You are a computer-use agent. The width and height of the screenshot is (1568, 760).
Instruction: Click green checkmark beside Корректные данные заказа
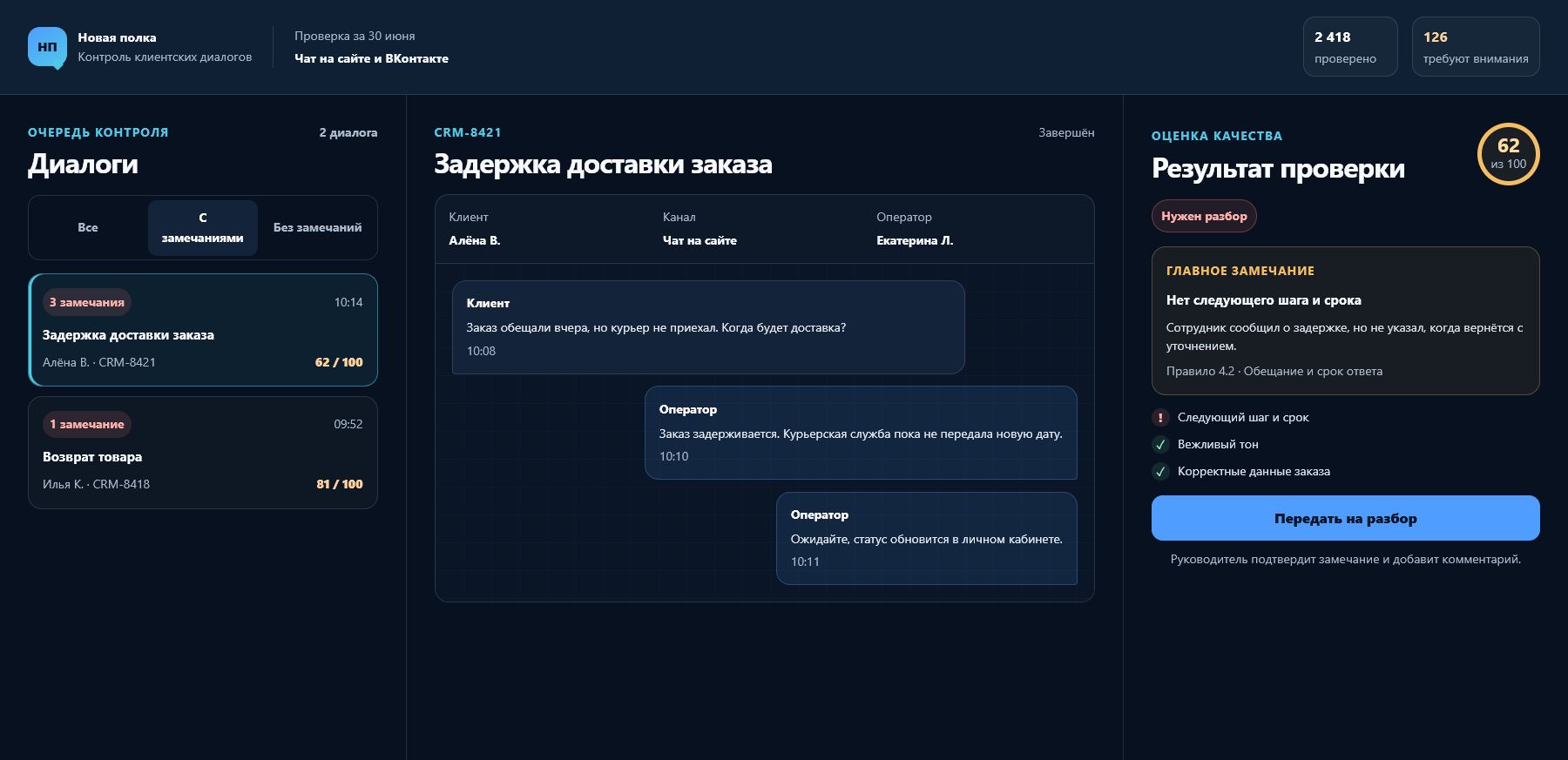(1160, 471)
